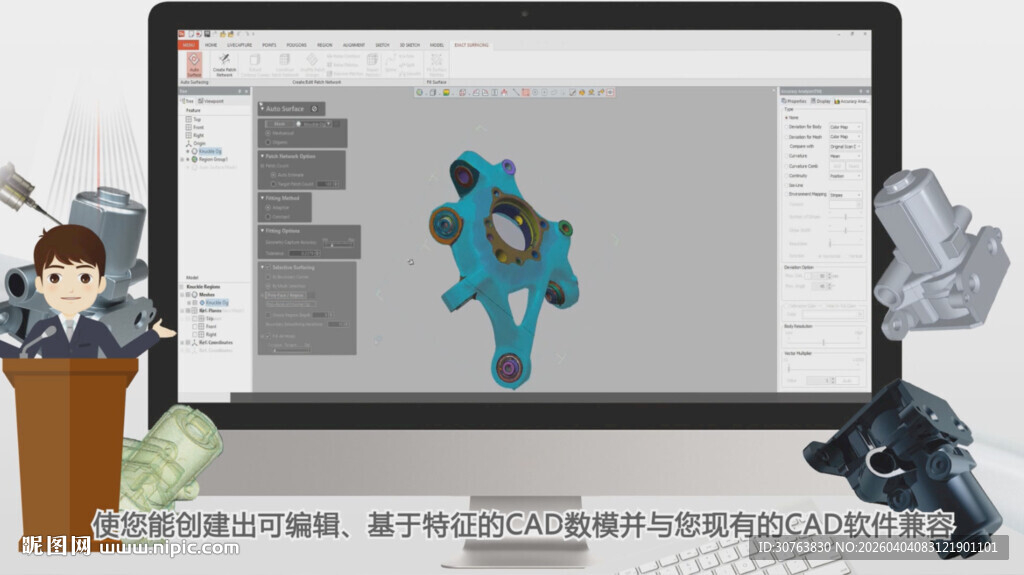
Task: Click the Auto Surface dialog cancel icon
Action: pos(314,108)
